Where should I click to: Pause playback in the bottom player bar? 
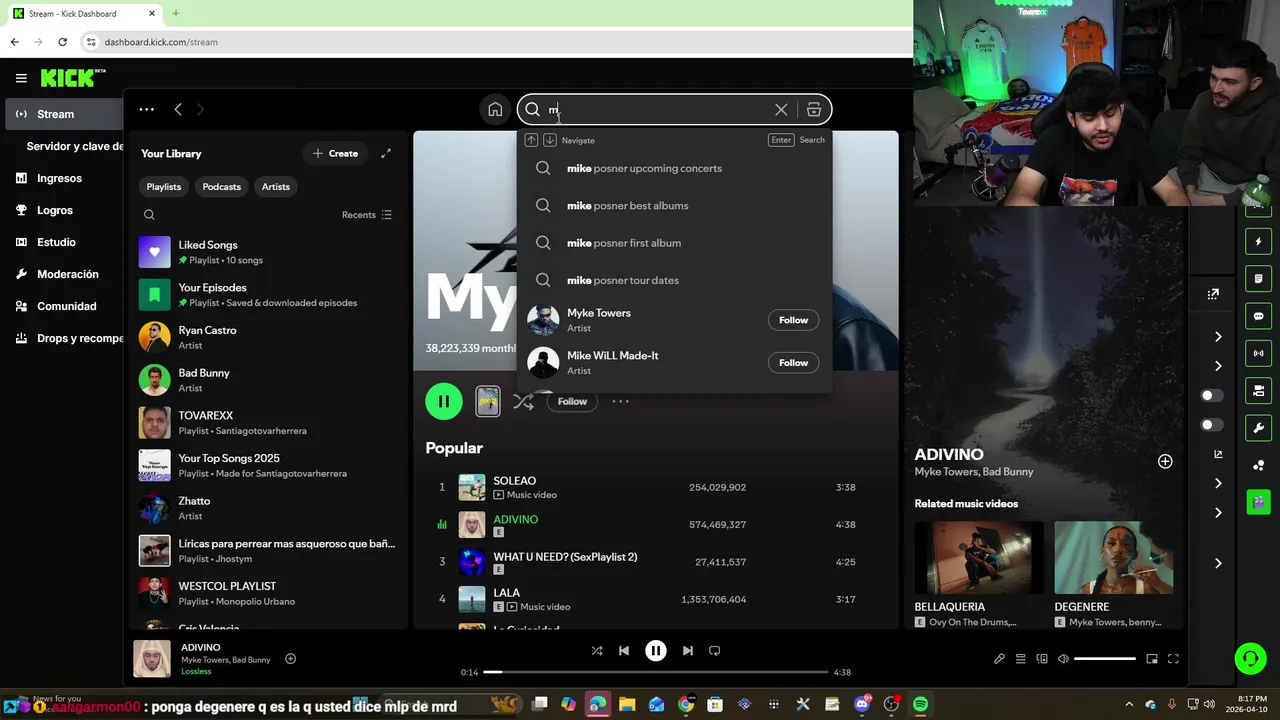[656, 650]
